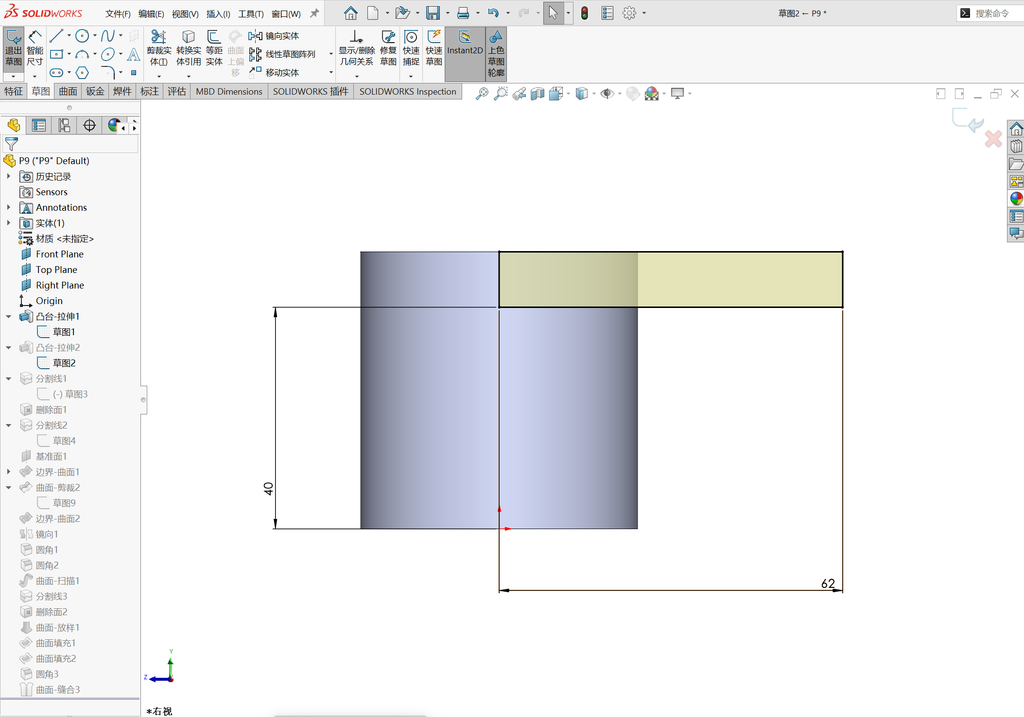1024x717 pixels.
Task: Open the 工具(T) menu
Action: click(251, 14)
